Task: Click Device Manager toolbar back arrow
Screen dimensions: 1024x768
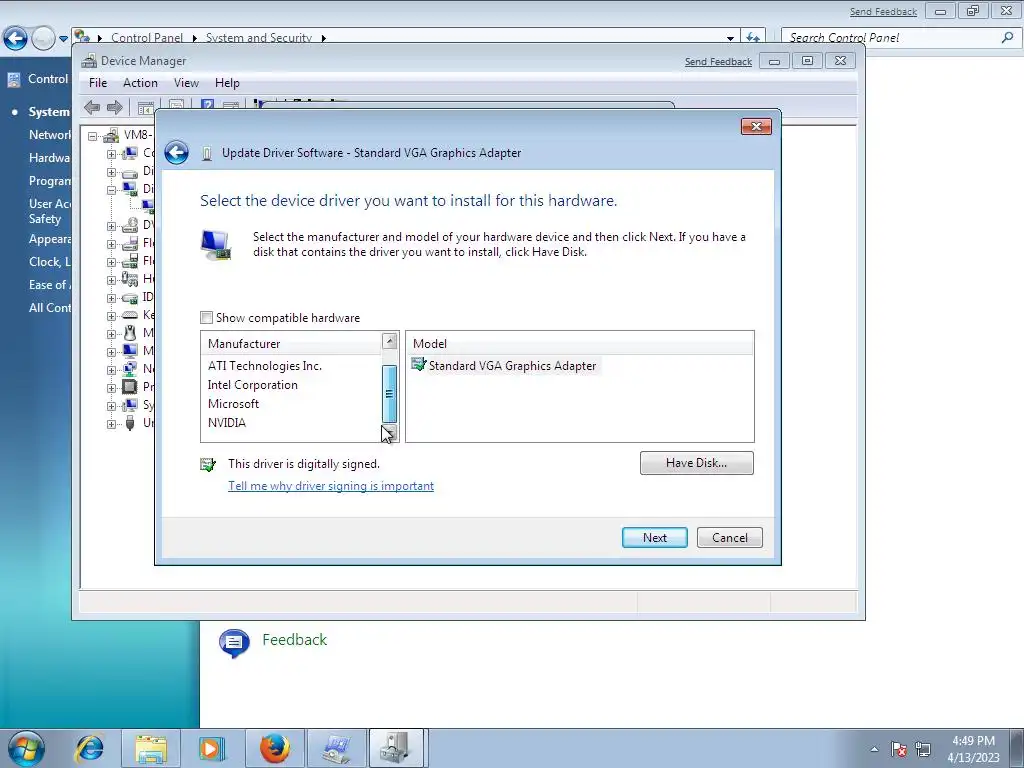Action: 92,107
